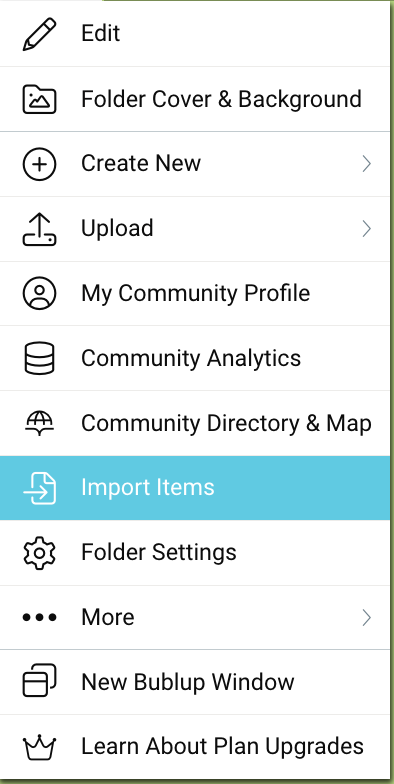Expand the Create New submenu chevron
This screenshot has width=394, height=784.
(367, 164)
